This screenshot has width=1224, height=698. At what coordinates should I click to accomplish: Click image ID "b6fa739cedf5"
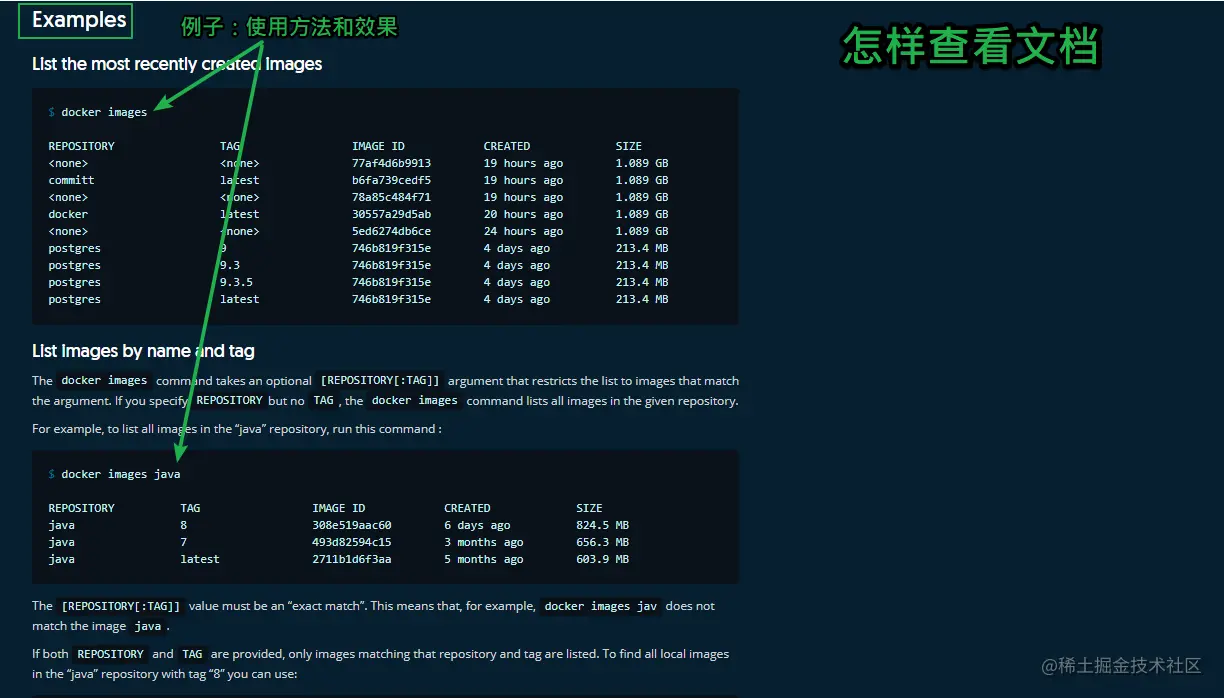click(x=391, y=180)
